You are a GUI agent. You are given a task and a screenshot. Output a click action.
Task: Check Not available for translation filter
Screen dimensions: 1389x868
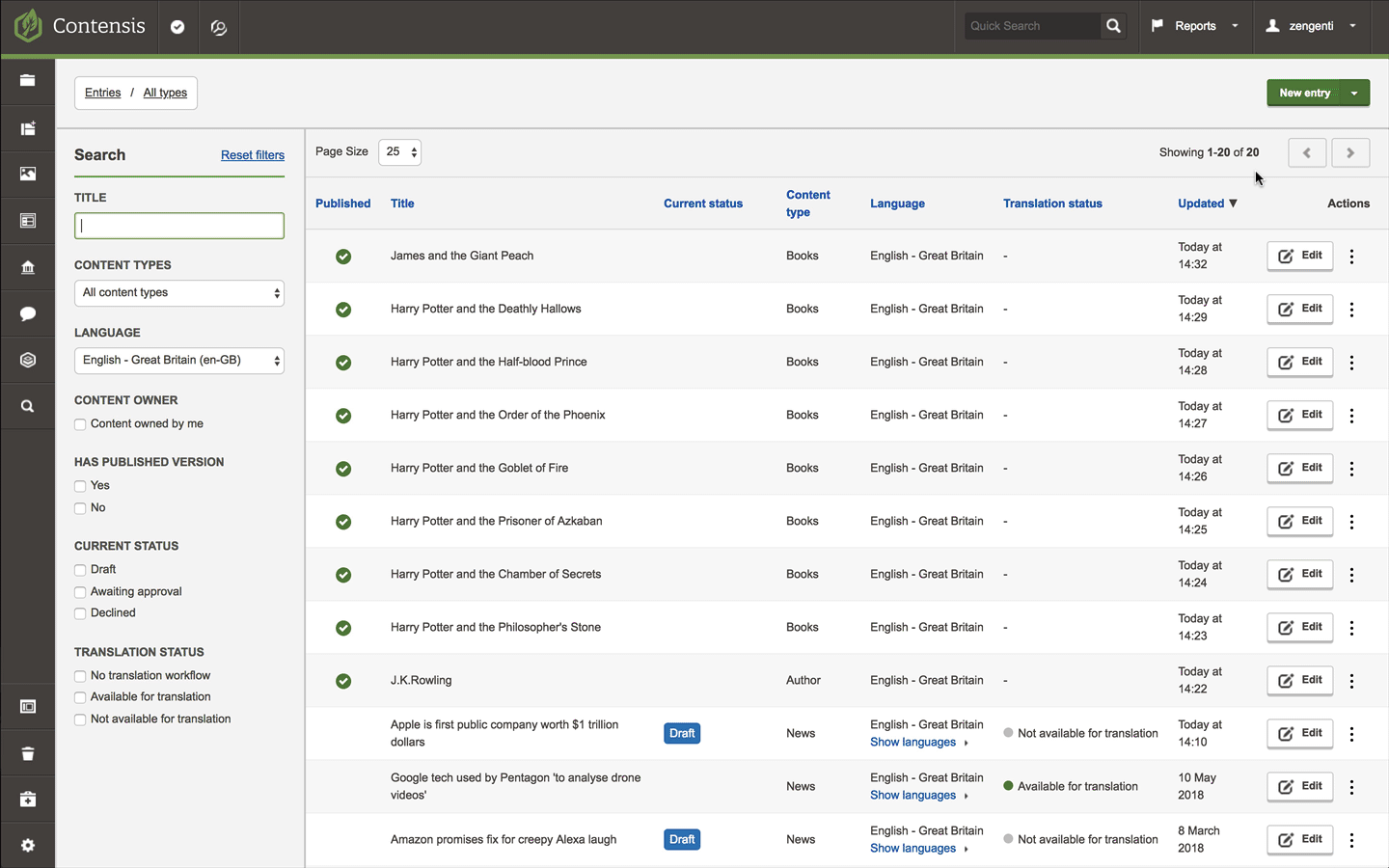80,719
